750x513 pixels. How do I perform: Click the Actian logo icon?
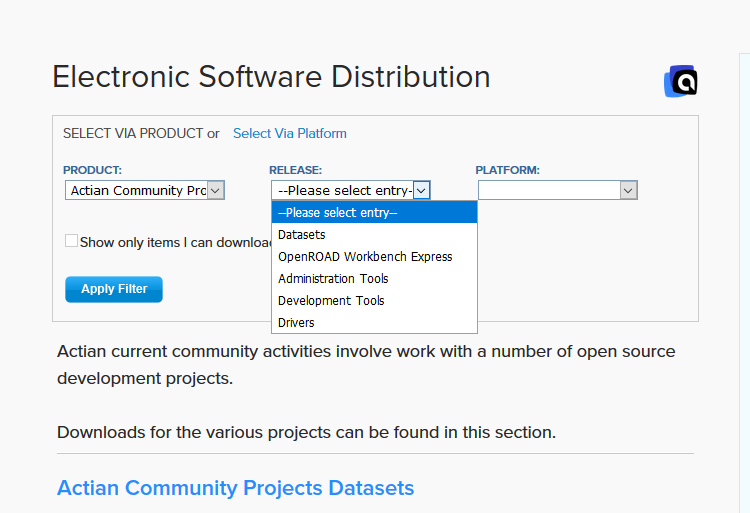pyautogui.click(x=681, y=81)
